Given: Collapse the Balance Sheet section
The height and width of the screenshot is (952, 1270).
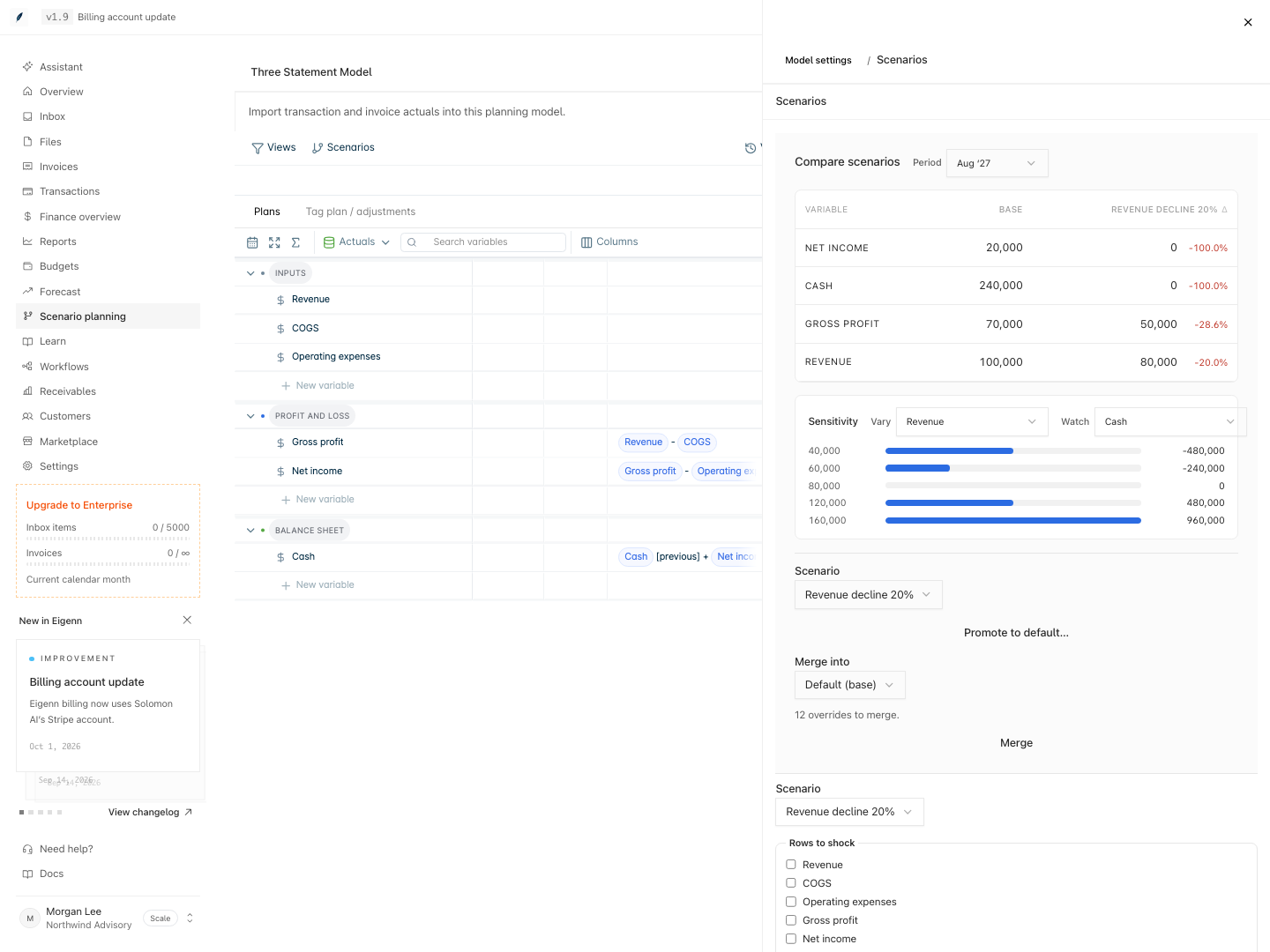Looking at the screenshot, I should pyautogui.click(x=250, y=531).
